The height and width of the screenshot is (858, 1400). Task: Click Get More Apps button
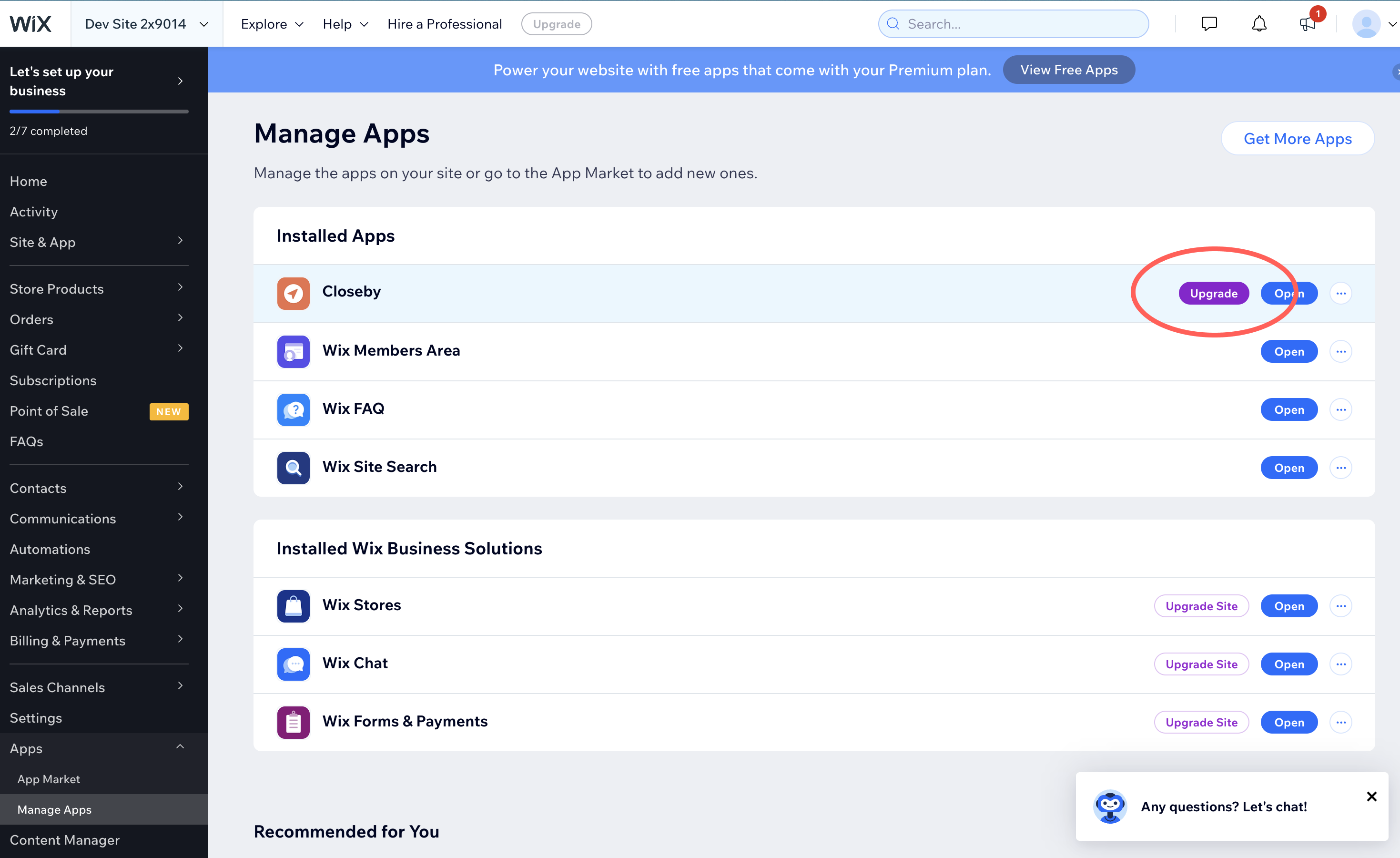[1297, 139]
